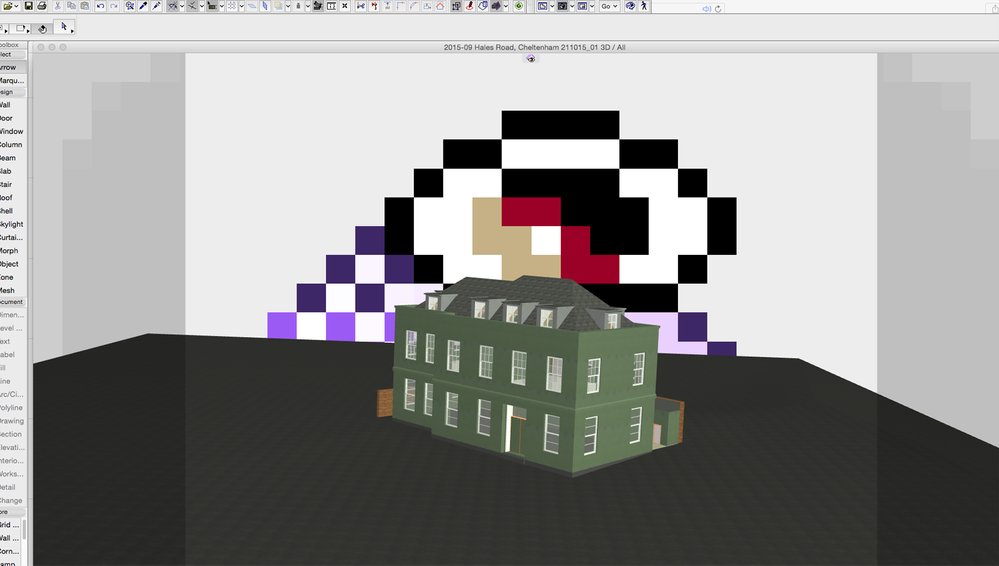Click the arrow pointer icon in info box
Image resolution: width=999 pixels, height=566 pixels.
pyautogui.click(x=64, y=27)
